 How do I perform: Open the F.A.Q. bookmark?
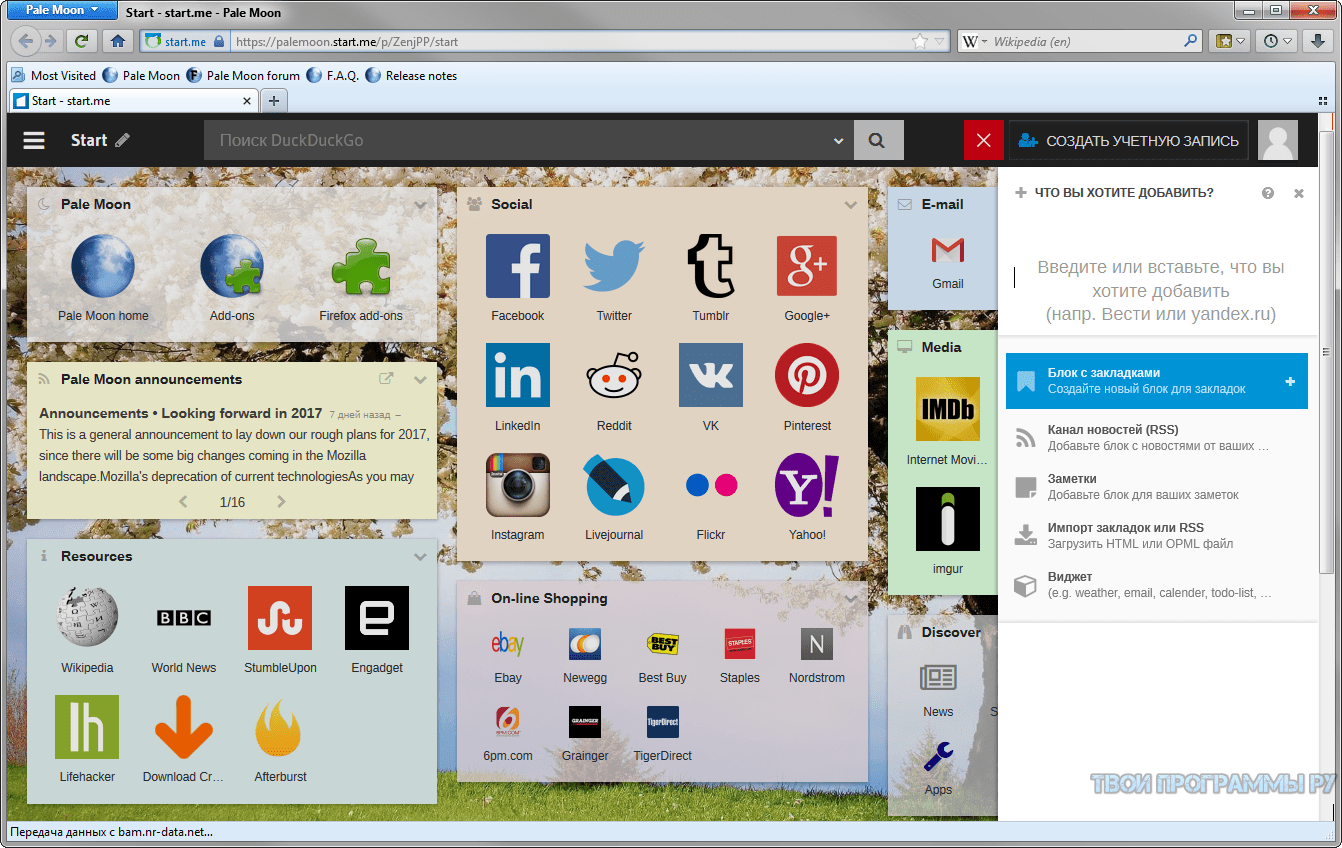(x=333, y=75)
